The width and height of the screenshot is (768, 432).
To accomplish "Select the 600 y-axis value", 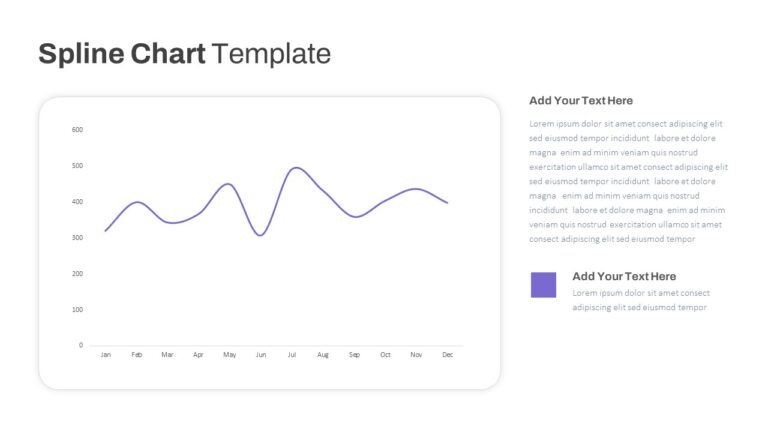I will [x=77, y=130].
